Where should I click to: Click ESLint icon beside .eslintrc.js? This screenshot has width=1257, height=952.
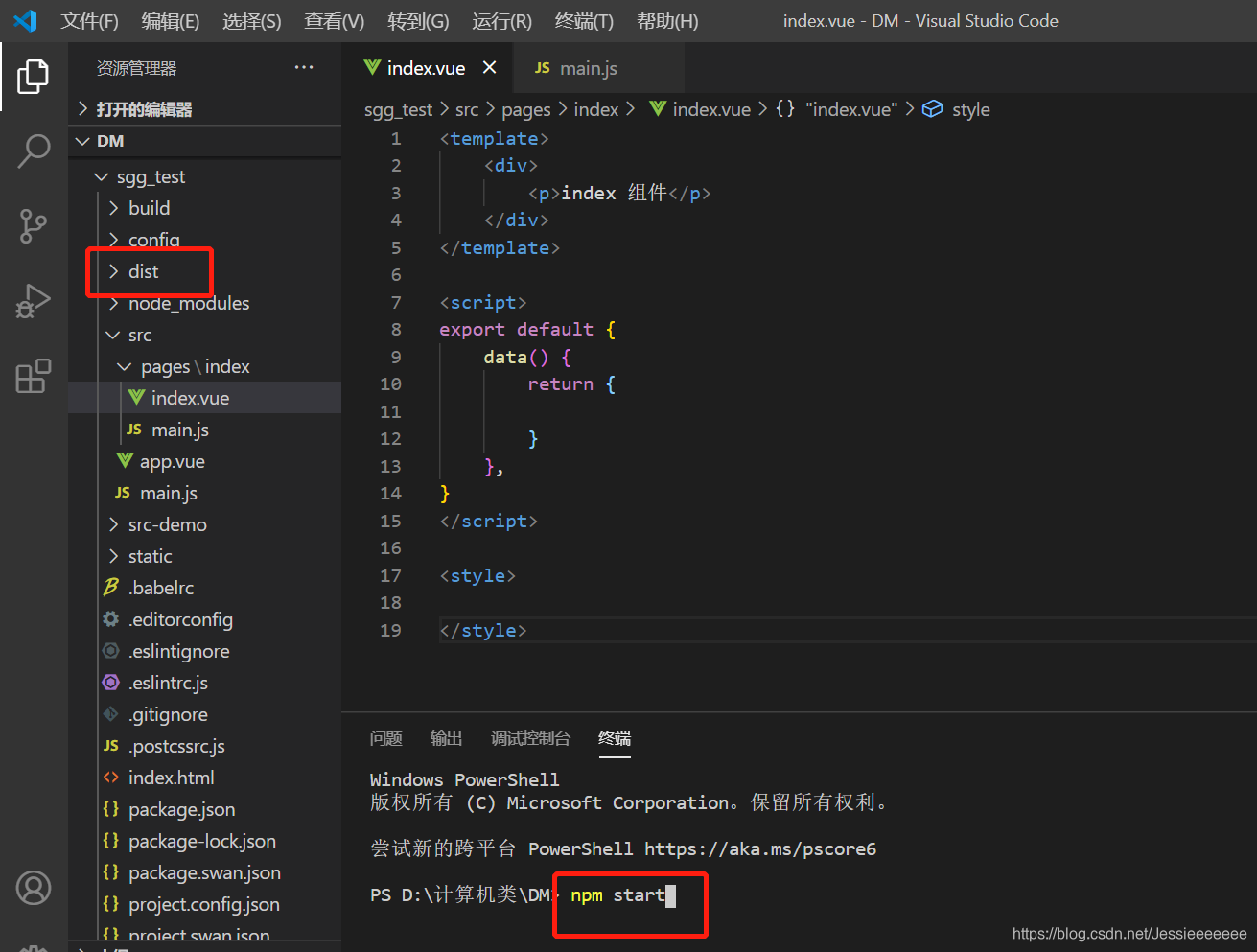111,683
